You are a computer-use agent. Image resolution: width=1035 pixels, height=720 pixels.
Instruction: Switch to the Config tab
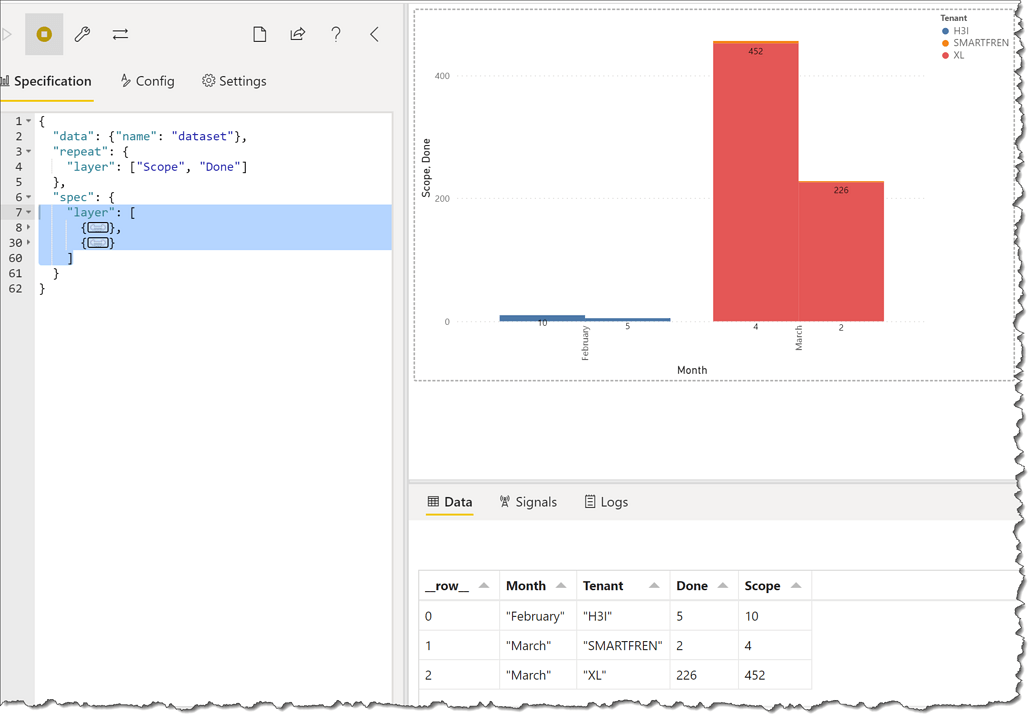point(147,81)
